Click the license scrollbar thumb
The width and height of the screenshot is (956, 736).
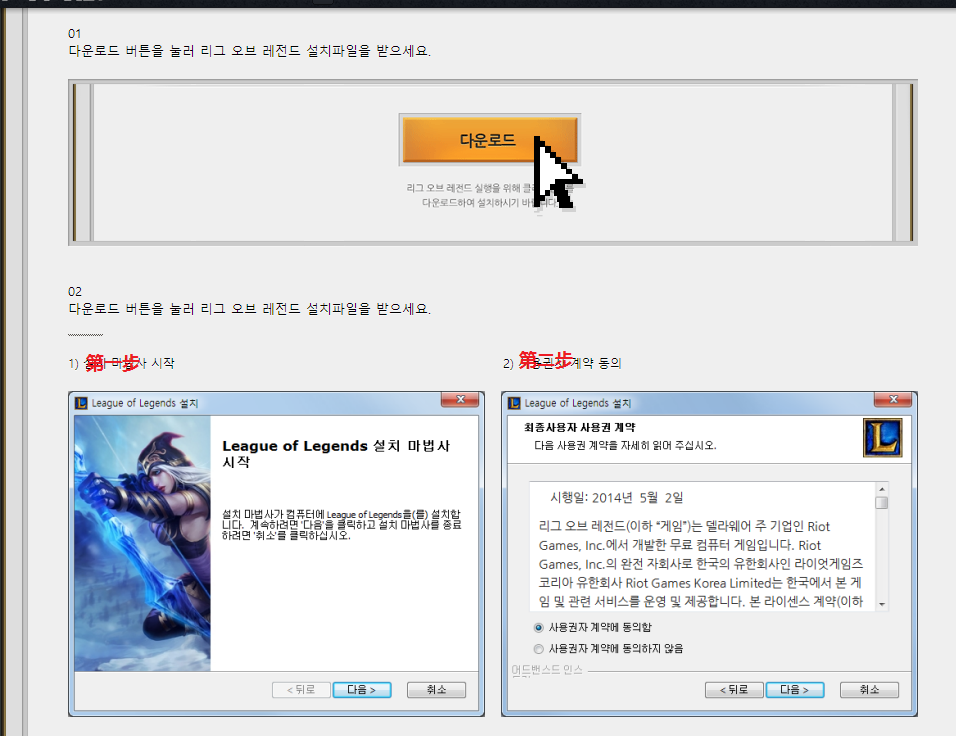pos(882,503)
